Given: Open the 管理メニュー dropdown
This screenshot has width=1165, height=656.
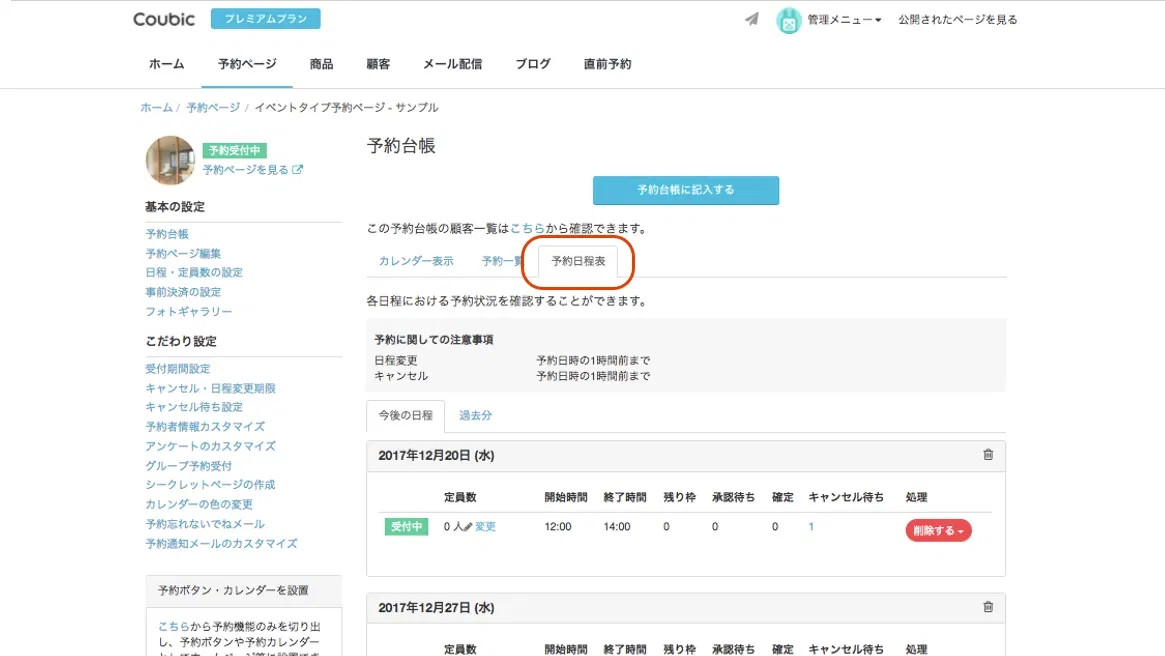Looking at the screenshot, I should pyautogui.click(x=844, y=20).
